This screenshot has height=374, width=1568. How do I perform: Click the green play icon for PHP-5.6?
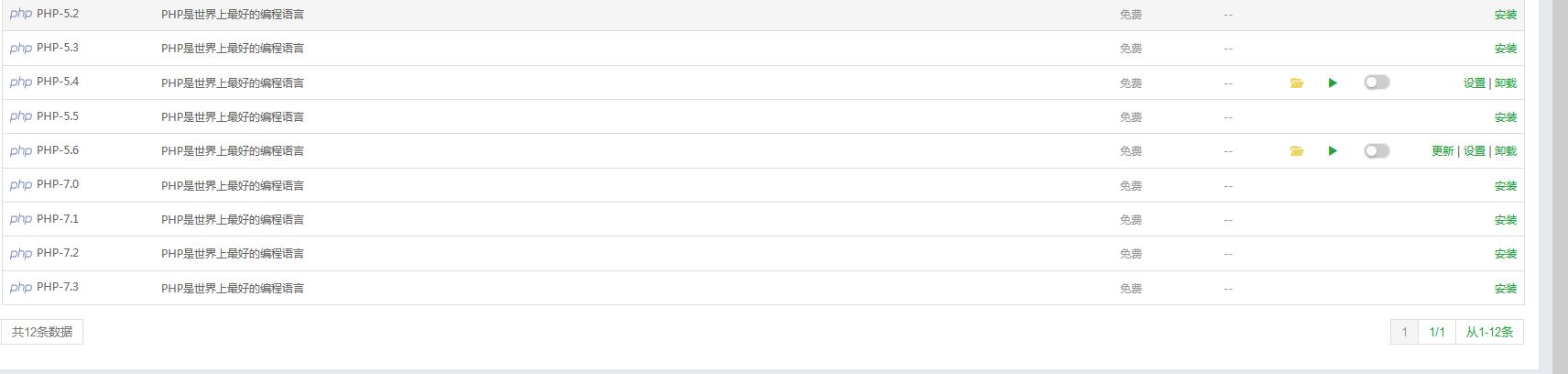pos(1333,151)
